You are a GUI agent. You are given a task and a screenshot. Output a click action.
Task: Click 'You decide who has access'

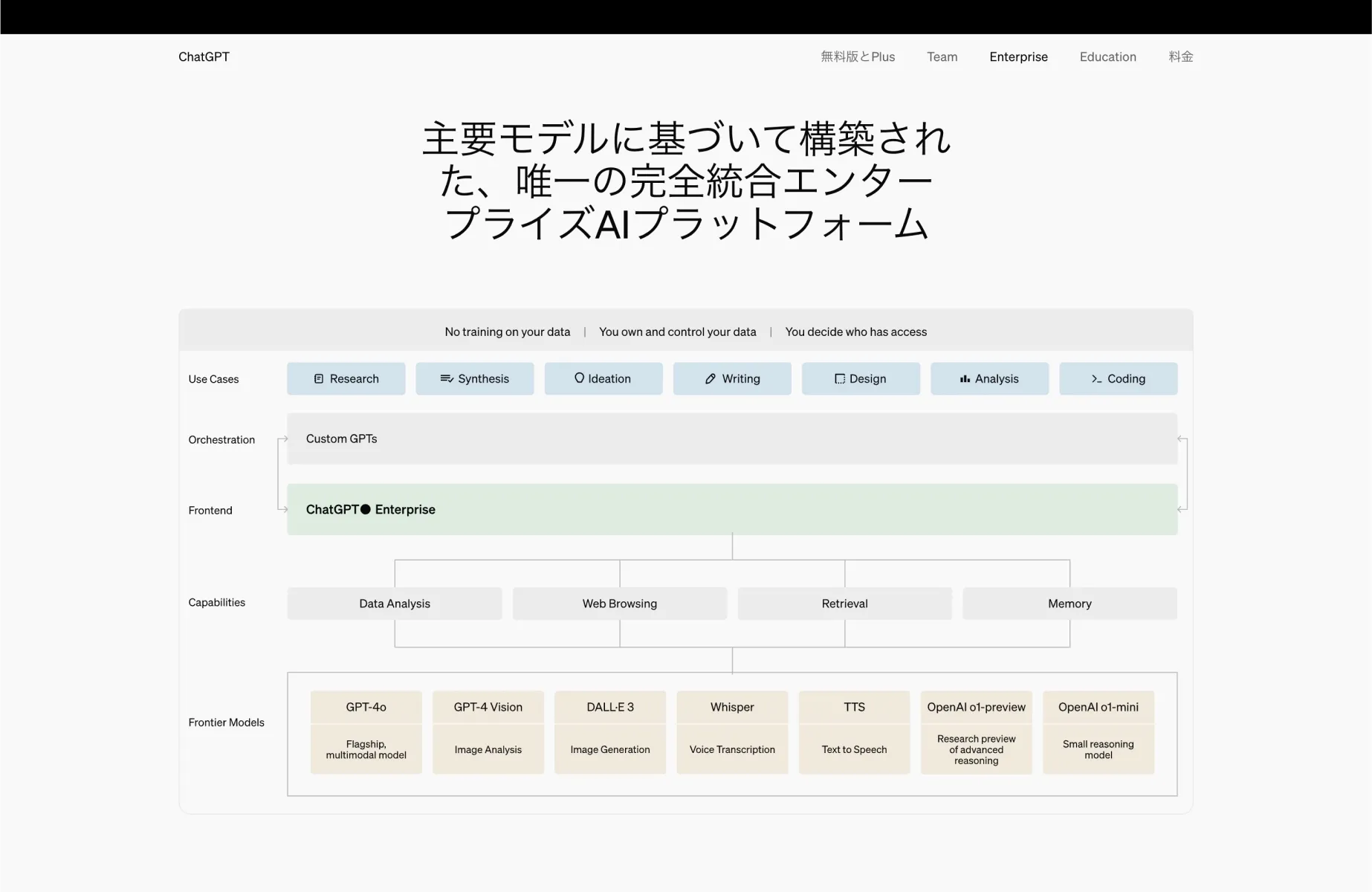(x=856, y=332)
